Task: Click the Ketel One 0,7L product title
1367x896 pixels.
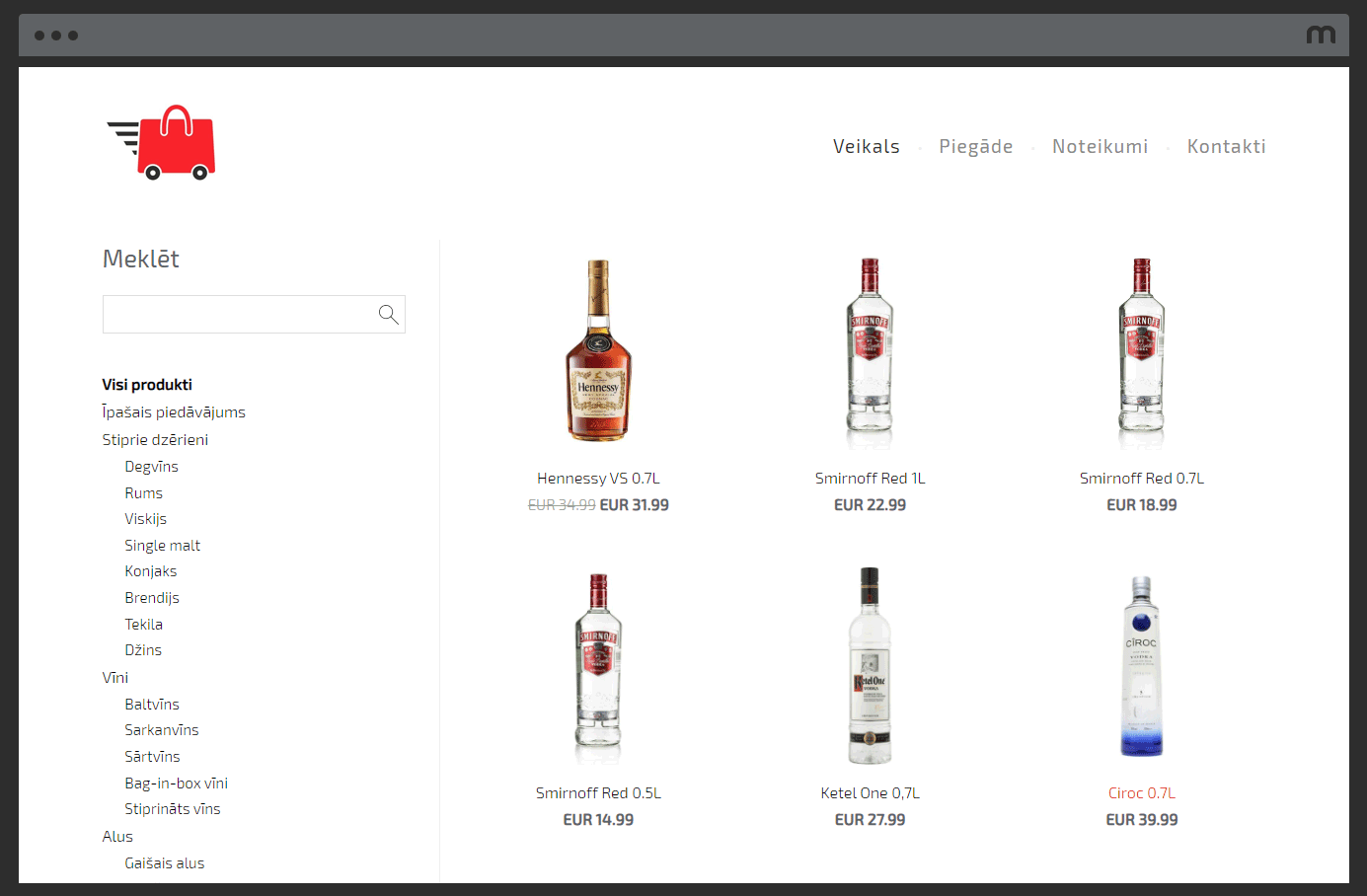Action: point(871,793)
